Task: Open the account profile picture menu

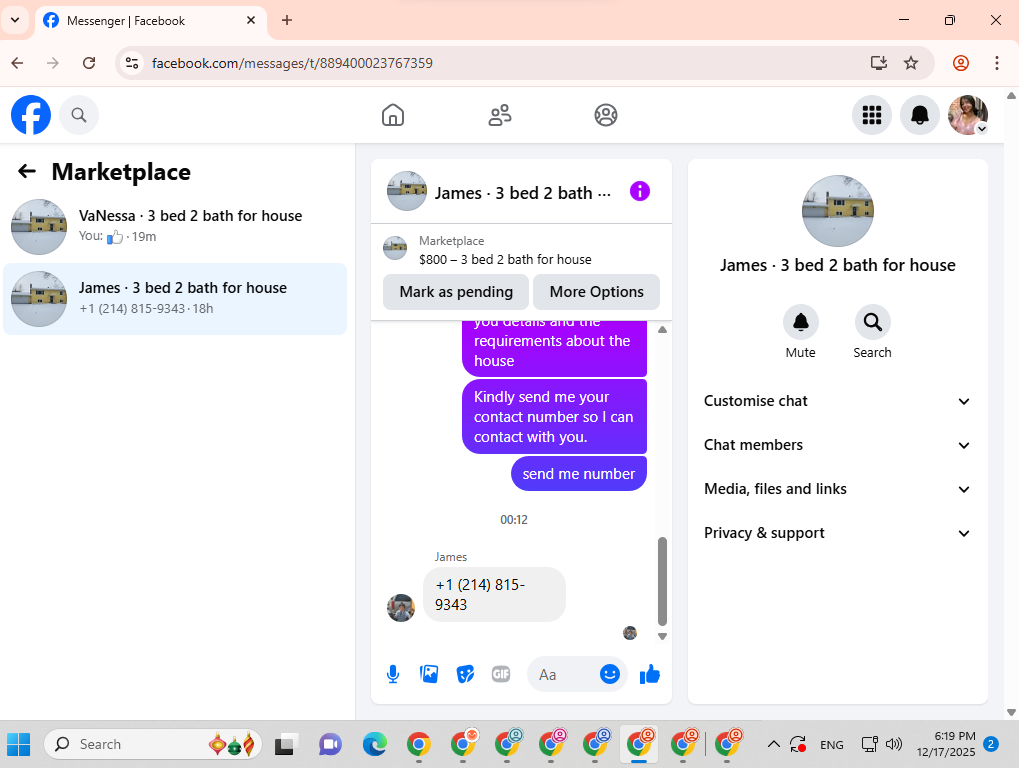Action: point(968,115)
